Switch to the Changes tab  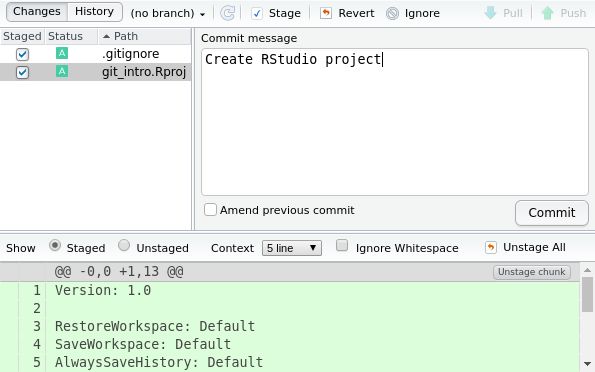37,11
